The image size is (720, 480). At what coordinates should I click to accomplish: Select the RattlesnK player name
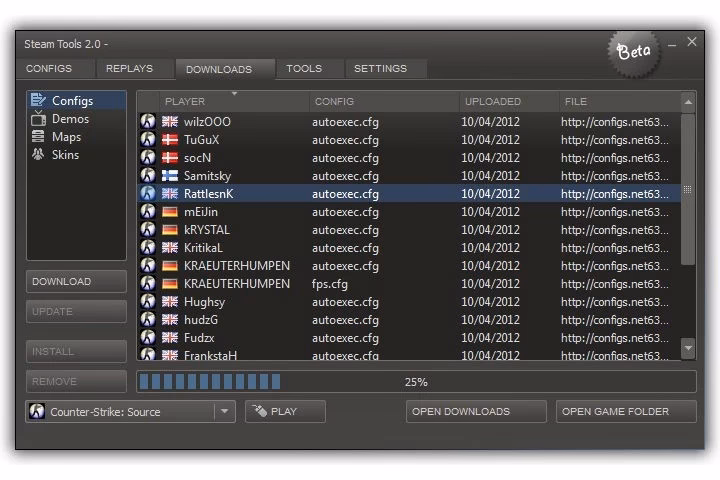tap(208, 193)
